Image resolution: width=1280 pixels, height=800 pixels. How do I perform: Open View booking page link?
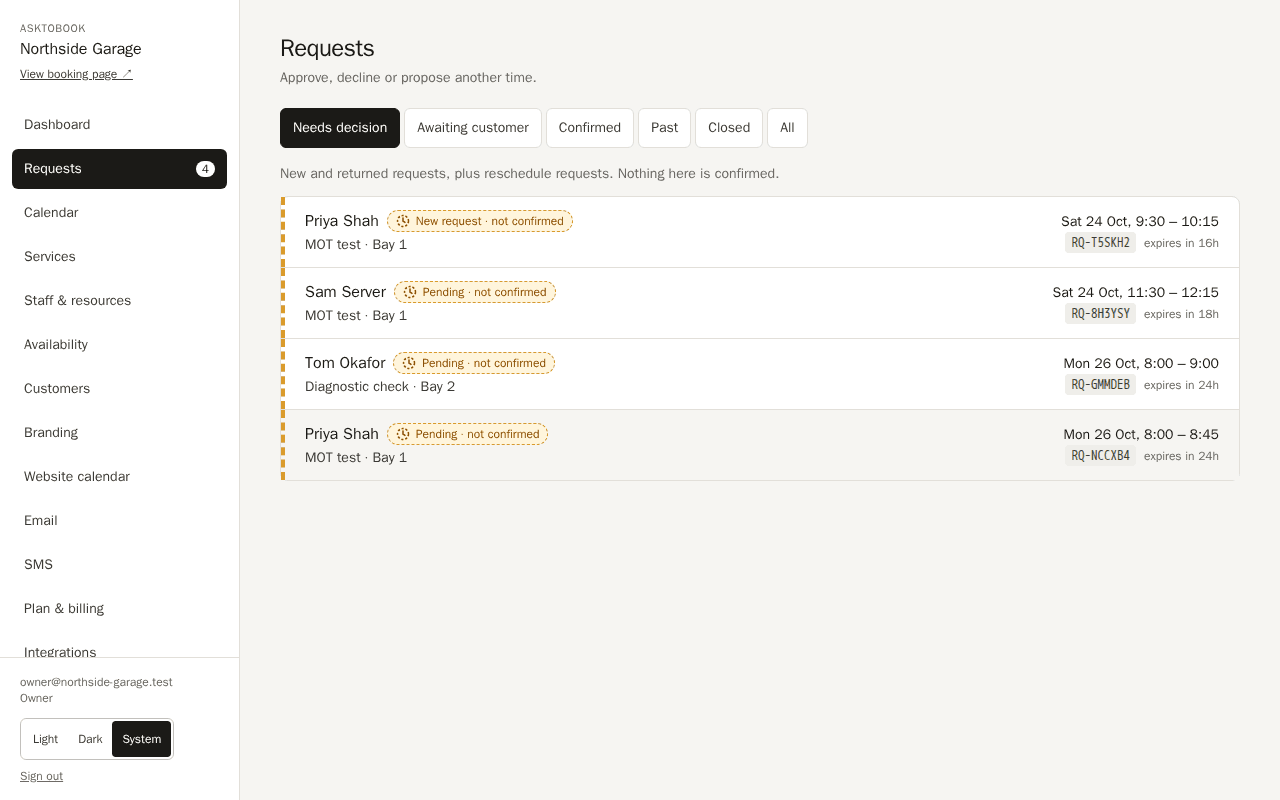pyautogui.click(x=76, y=74)
